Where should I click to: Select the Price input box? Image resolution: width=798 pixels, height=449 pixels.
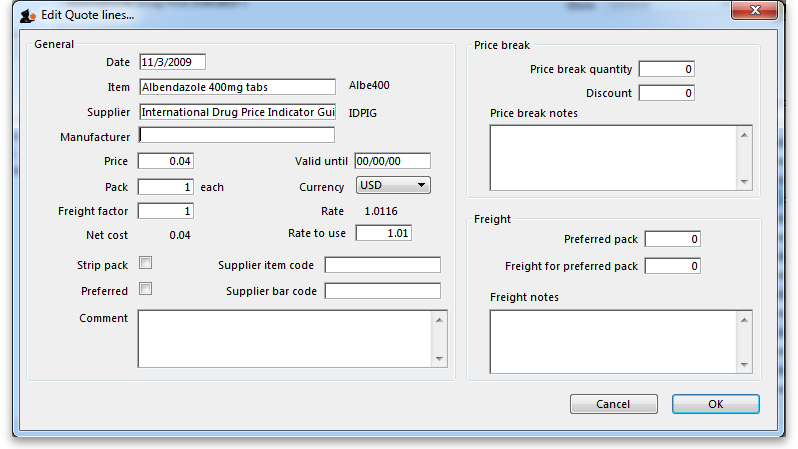tap(165, 161)
